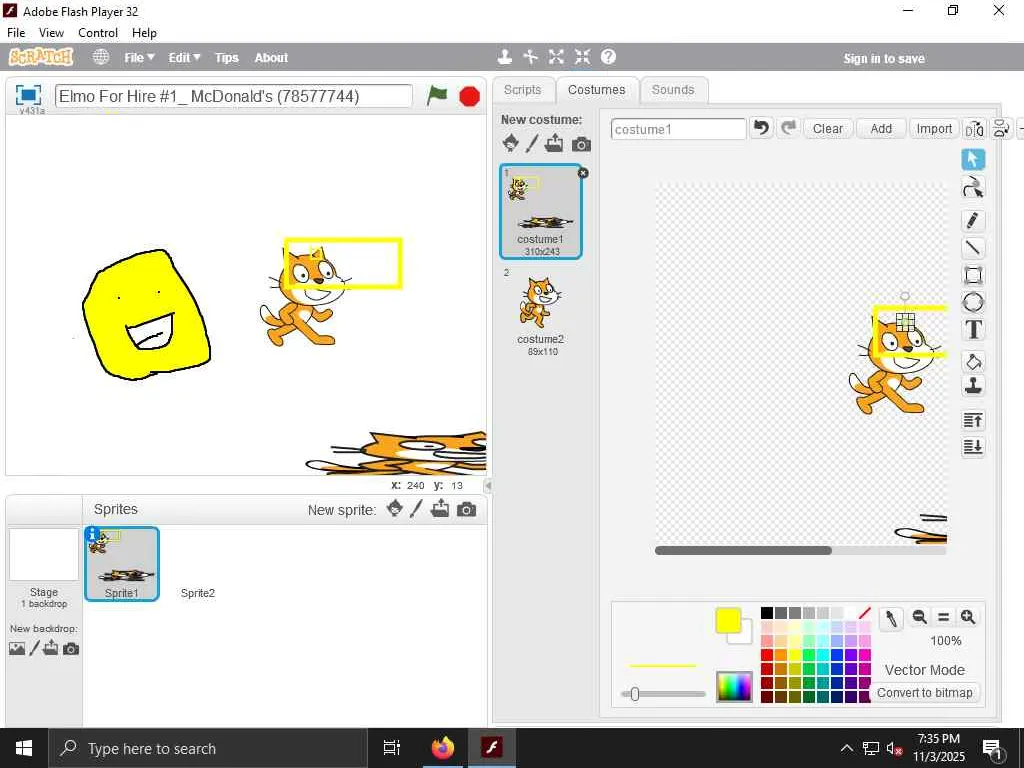Click the red stop button
This screenshot has width=1024, height=768.
click(469, 97)
